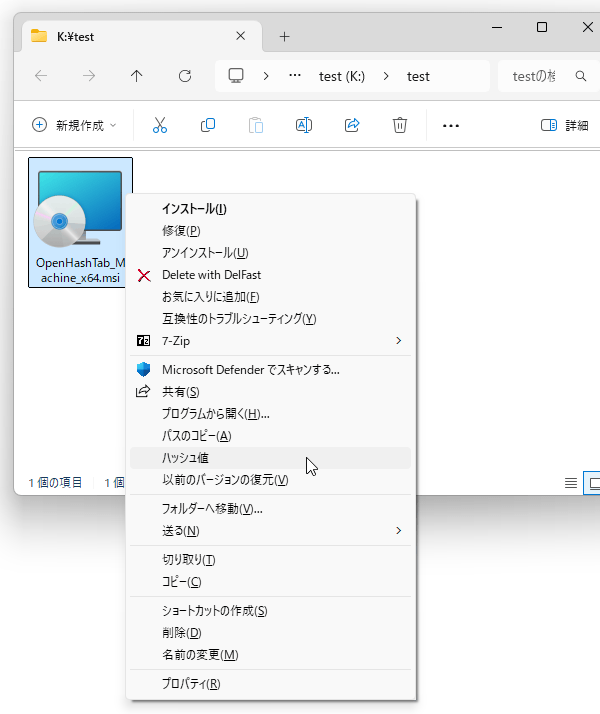Go back with the left arrow
The width and height of the screenshot is (600, 714).
[x=41, y=76]
